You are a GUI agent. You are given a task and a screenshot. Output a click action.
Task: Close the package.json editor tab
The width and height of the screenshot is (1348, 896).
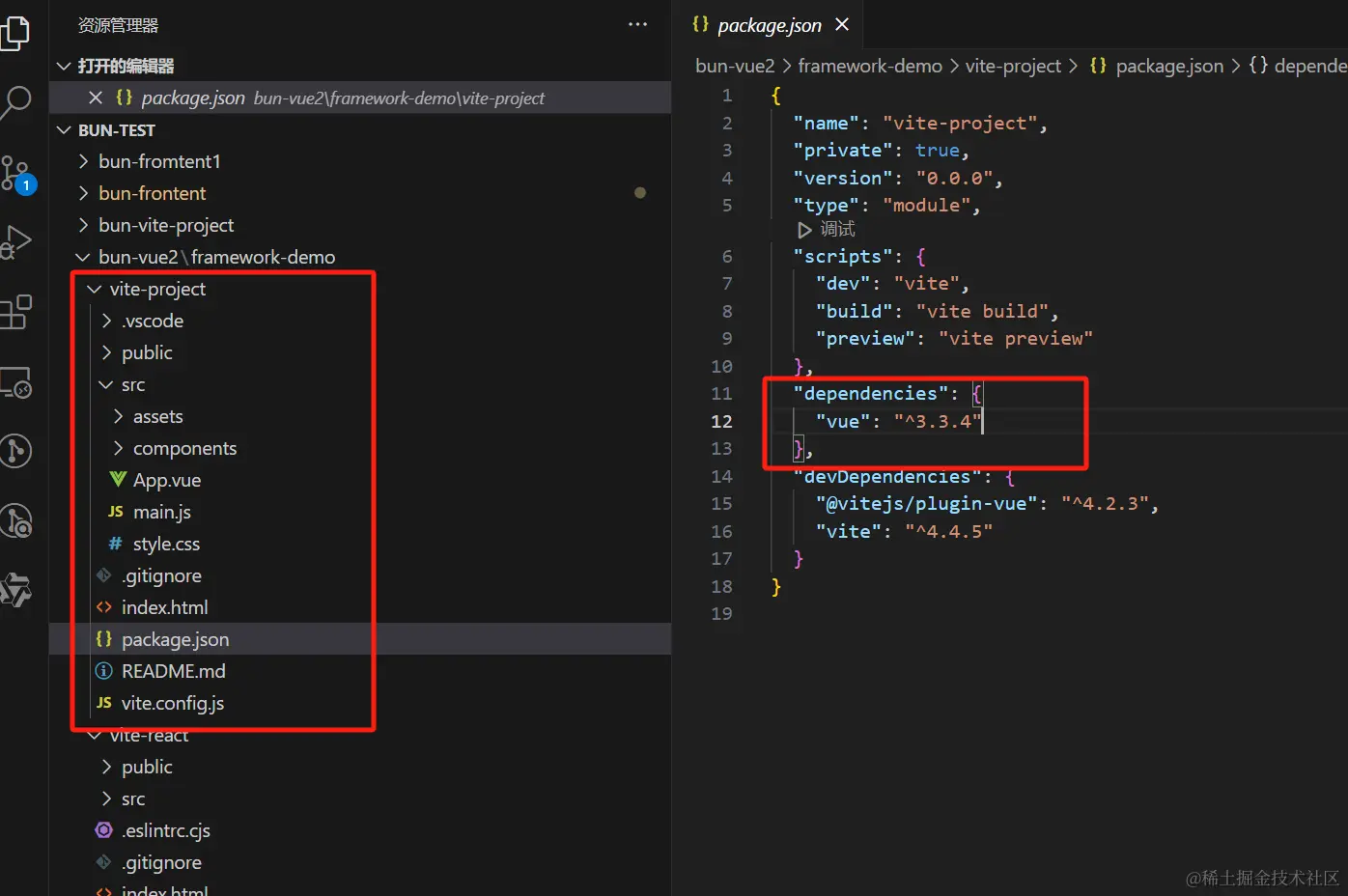[842, 24]
